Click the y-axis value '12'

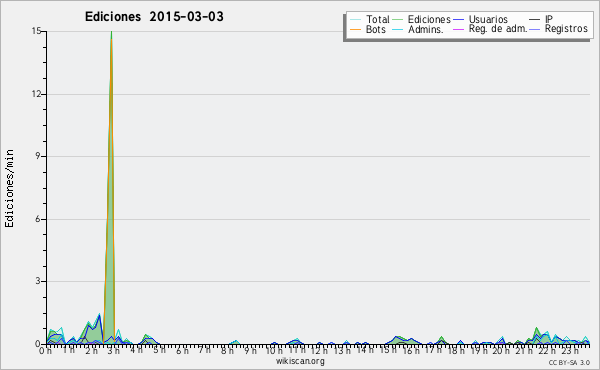point(36,94)
